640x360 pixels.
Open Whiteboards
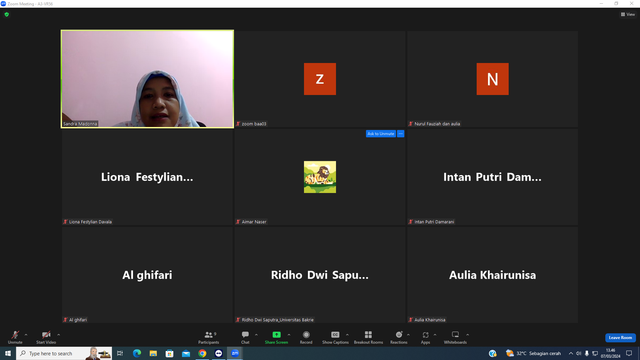[x=455, y=337]
